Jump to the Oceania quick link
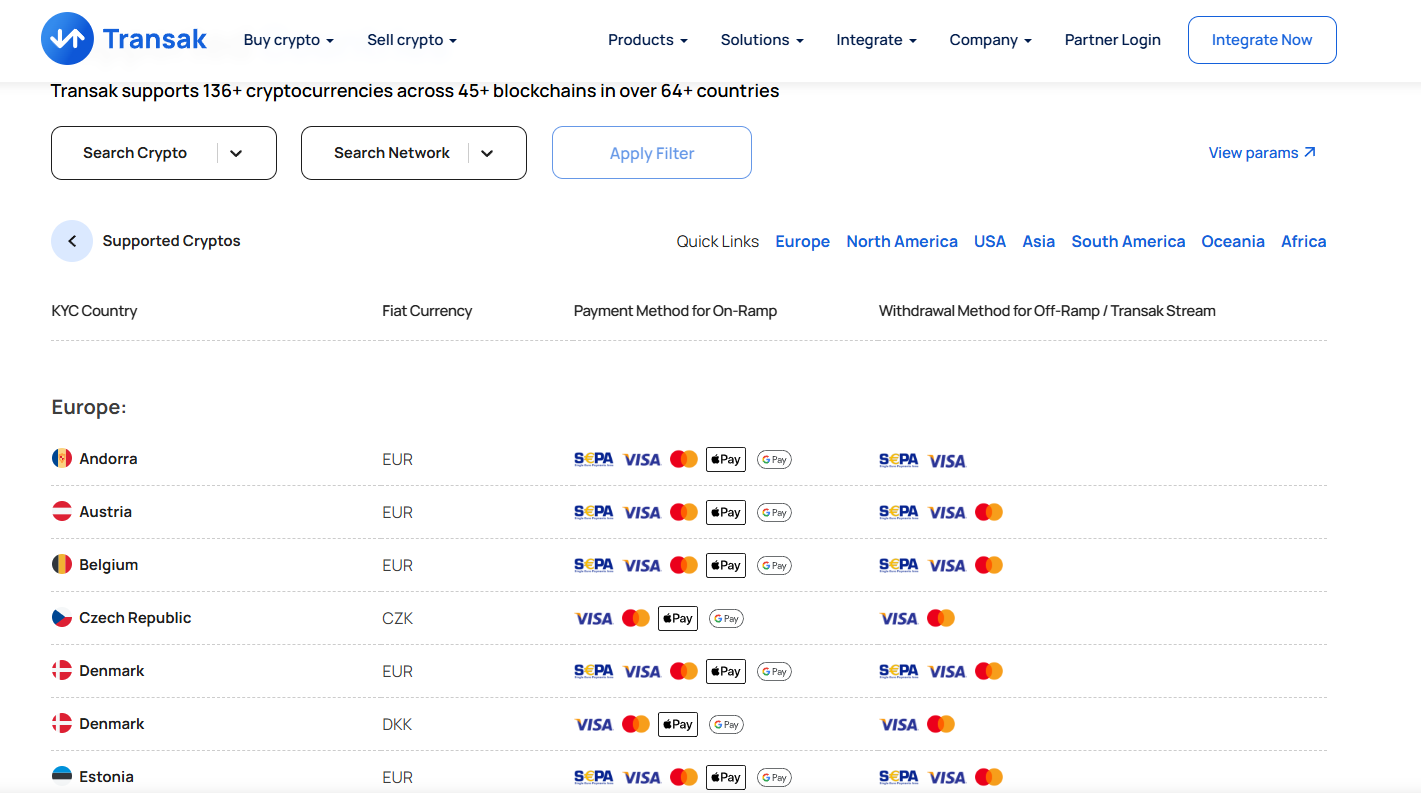 pos(1233,241)
